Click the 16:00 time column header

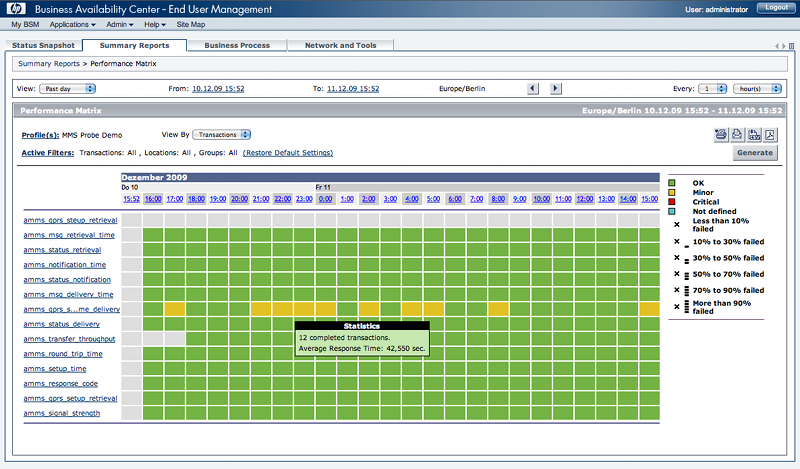pyautogui.click(x=153, y=199)
